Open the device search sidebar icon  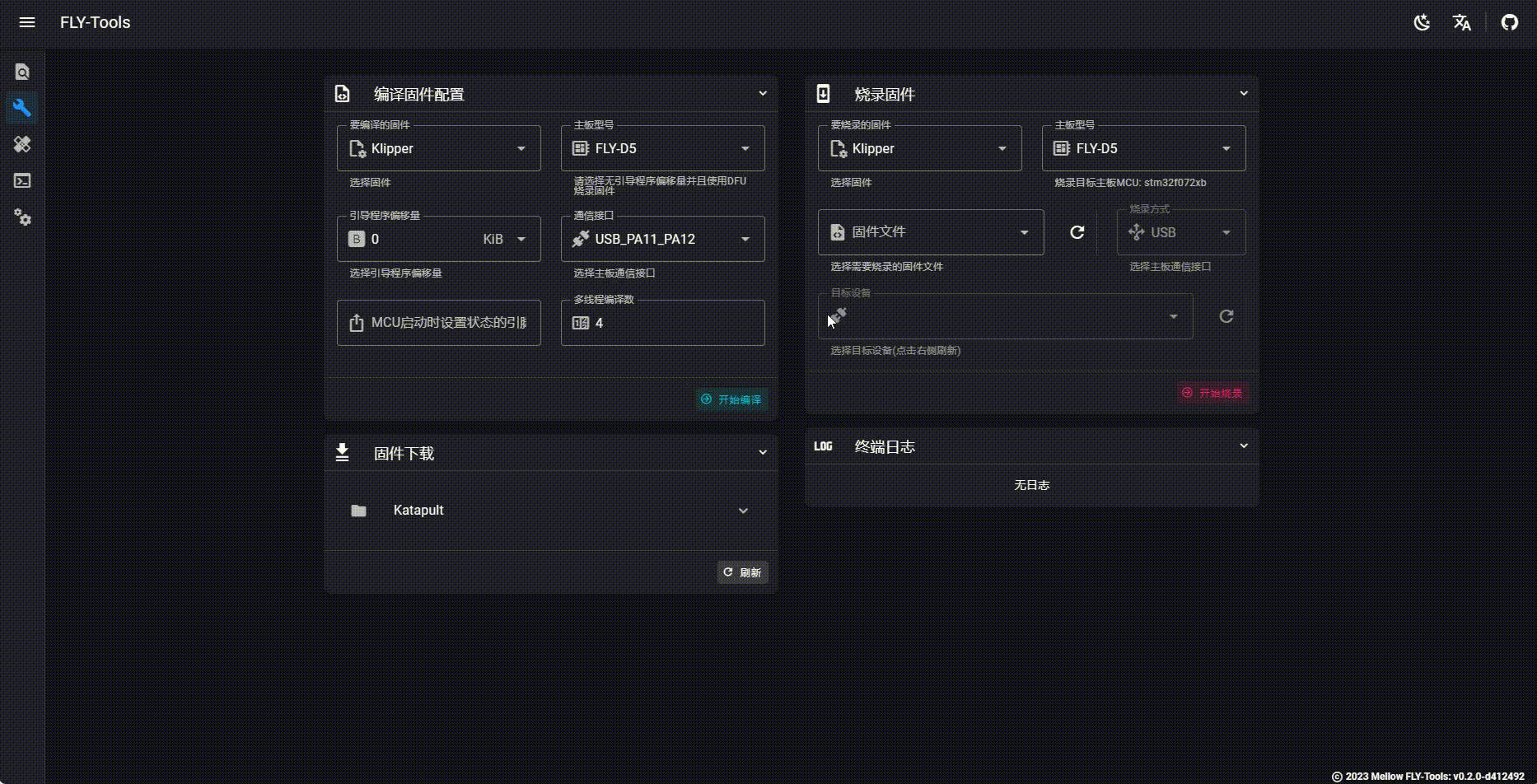coord(22,72)
